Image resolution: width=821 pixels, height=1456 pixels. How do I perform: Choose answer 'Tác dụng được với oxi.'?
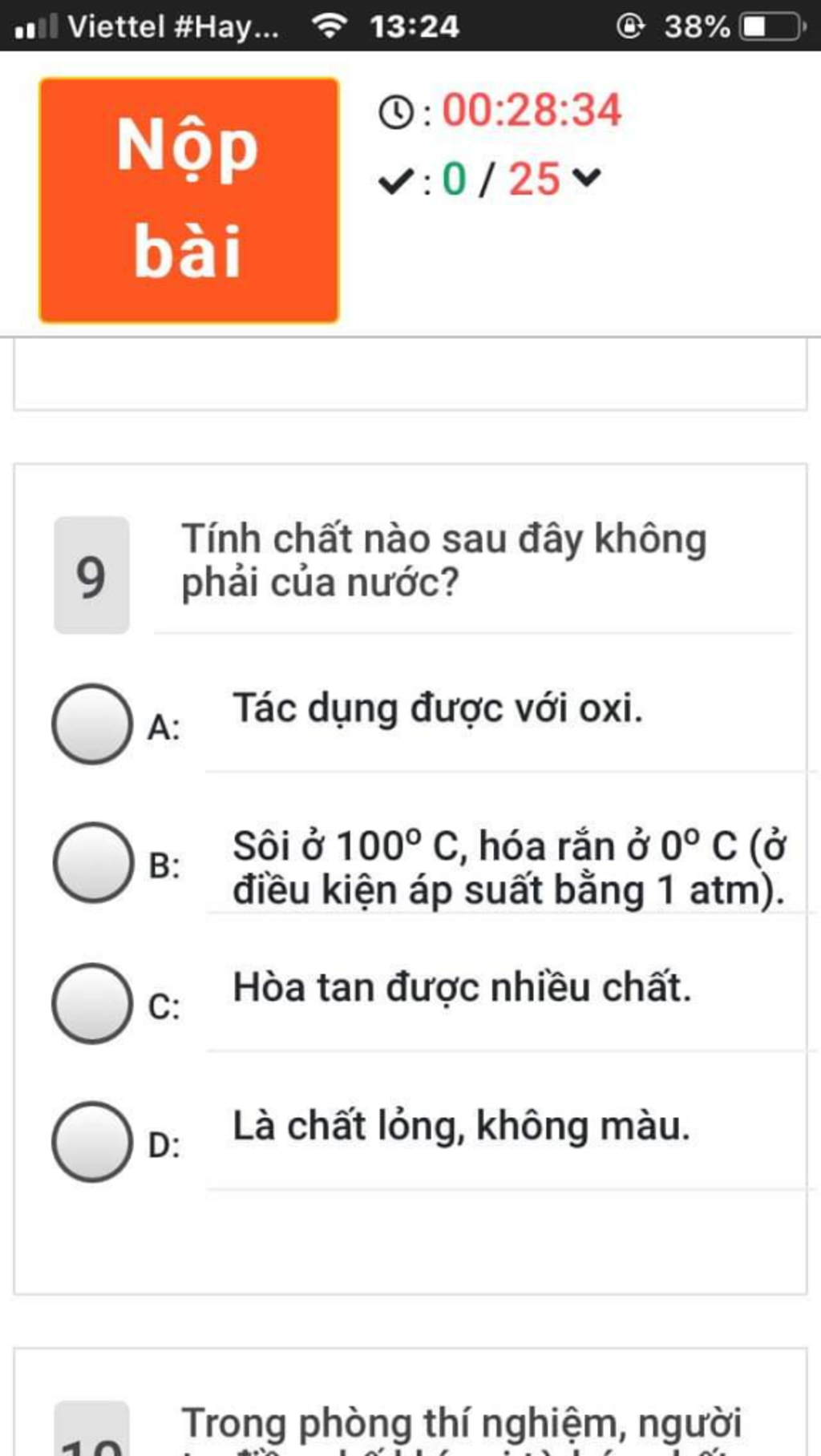(x=438, y=708)
